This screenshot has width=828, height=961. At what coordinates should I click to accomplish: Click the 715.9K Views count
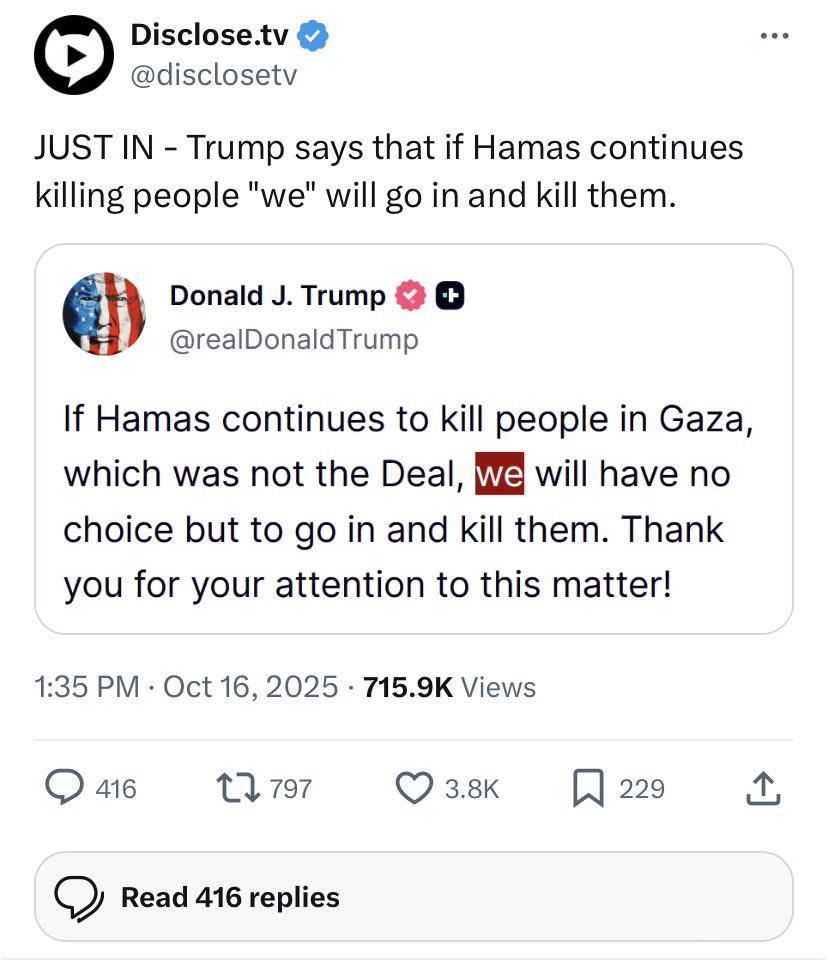(x=449, y=687)
